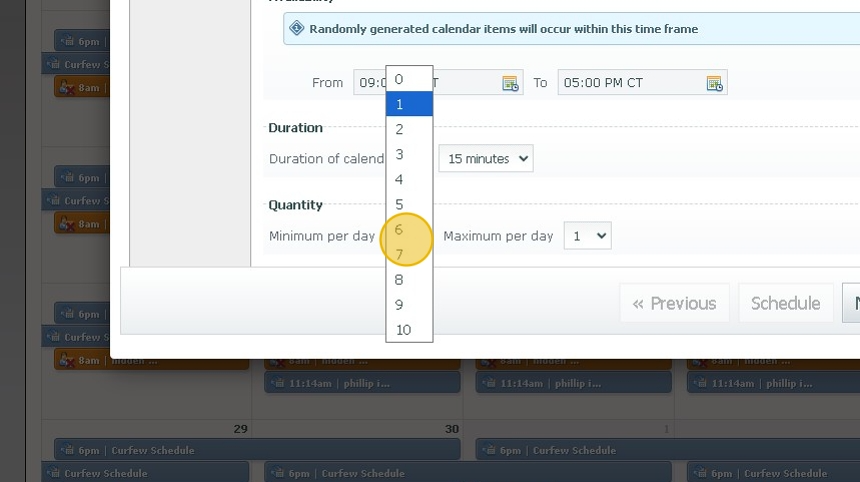Pick 5 in the dropdown list
The image size is (860, 482).
coord(409,205)
